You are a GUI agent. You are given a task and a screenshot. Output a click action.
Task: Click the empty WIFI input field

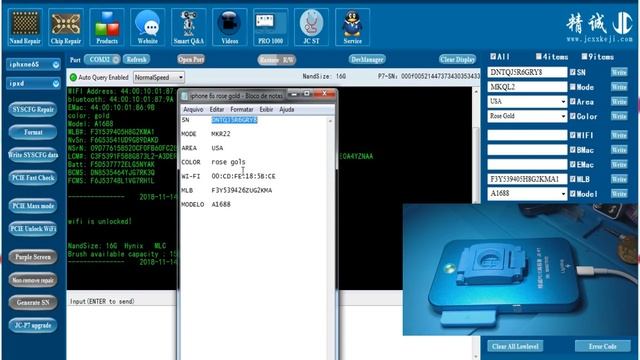point(527,135)
